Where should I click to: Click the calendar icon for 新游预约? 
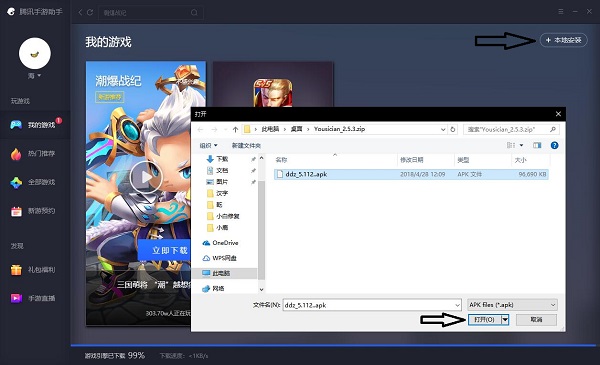tap(16, 211)
